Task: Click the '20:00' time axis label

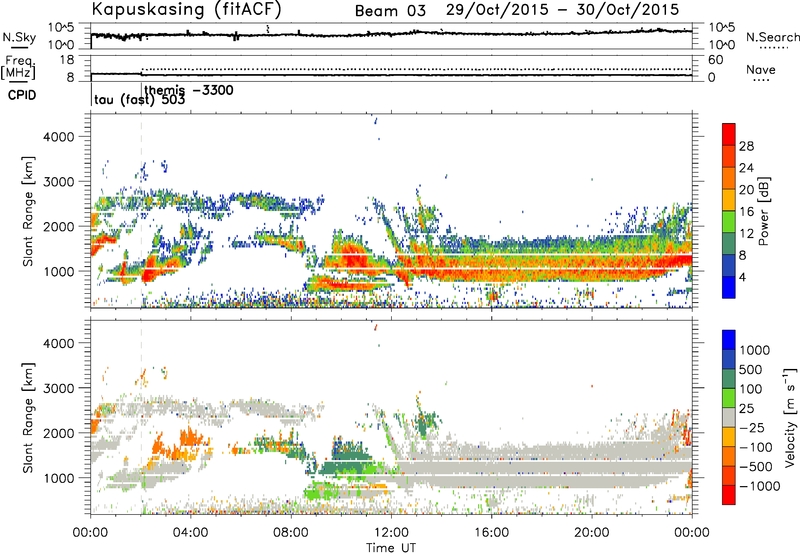Action: click(592, 532)
